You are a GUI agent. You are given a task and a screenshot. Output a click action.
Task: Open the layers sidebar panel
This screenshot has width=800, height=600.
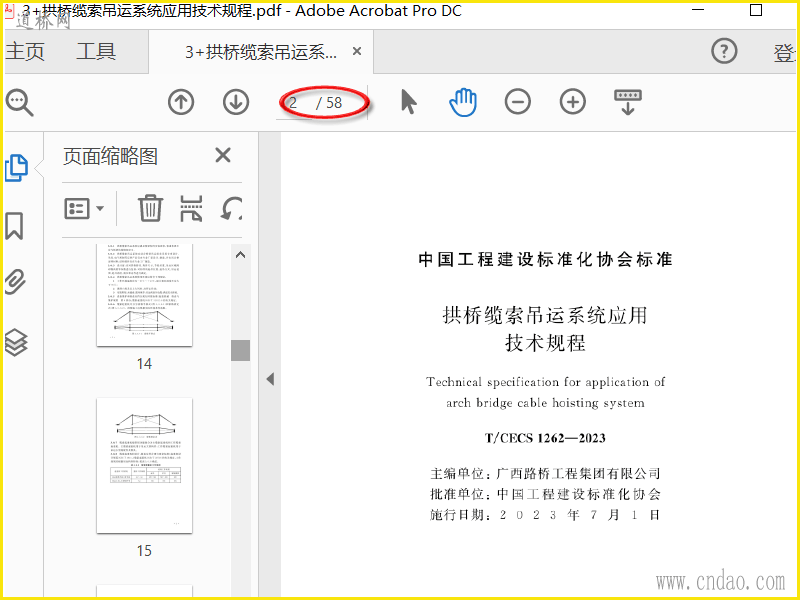(x=16, y=342)
